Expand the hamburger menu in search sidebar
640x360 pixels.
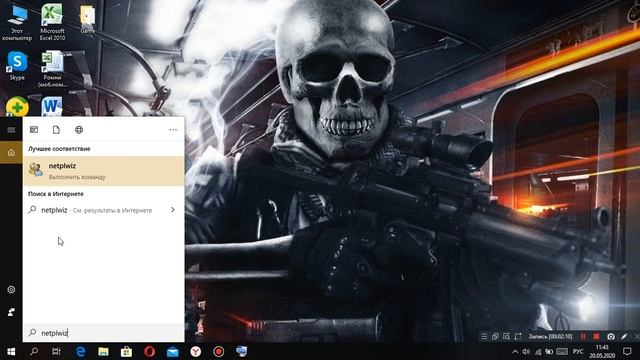click(x=11, y=130)
